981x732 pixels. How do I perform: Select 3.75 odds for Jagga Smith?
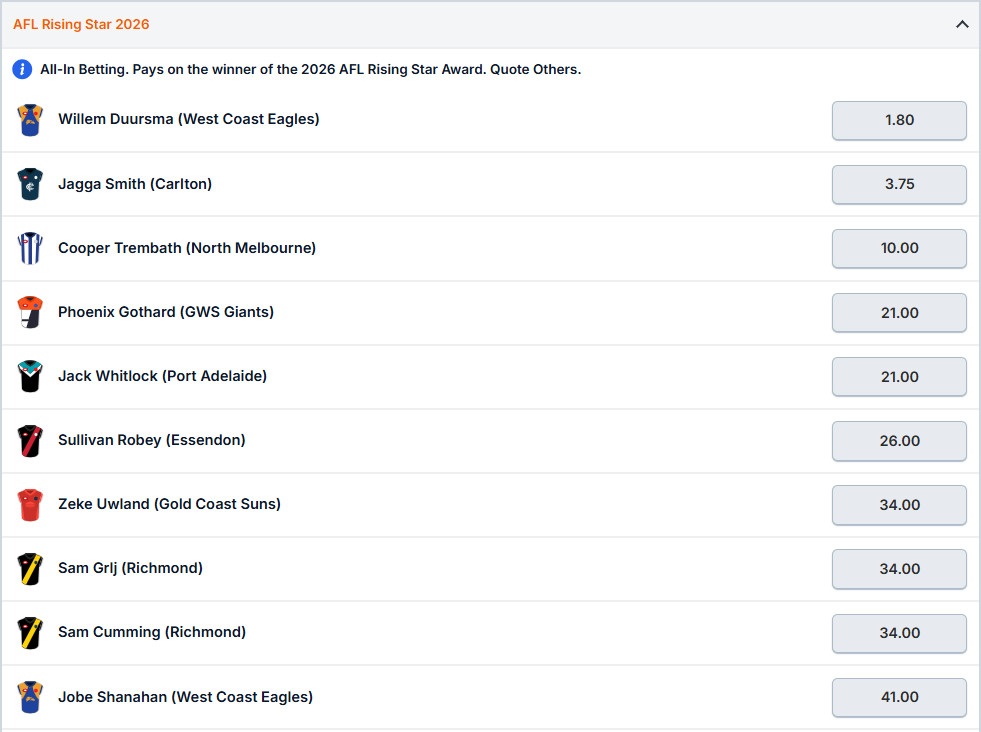[899, 184]
